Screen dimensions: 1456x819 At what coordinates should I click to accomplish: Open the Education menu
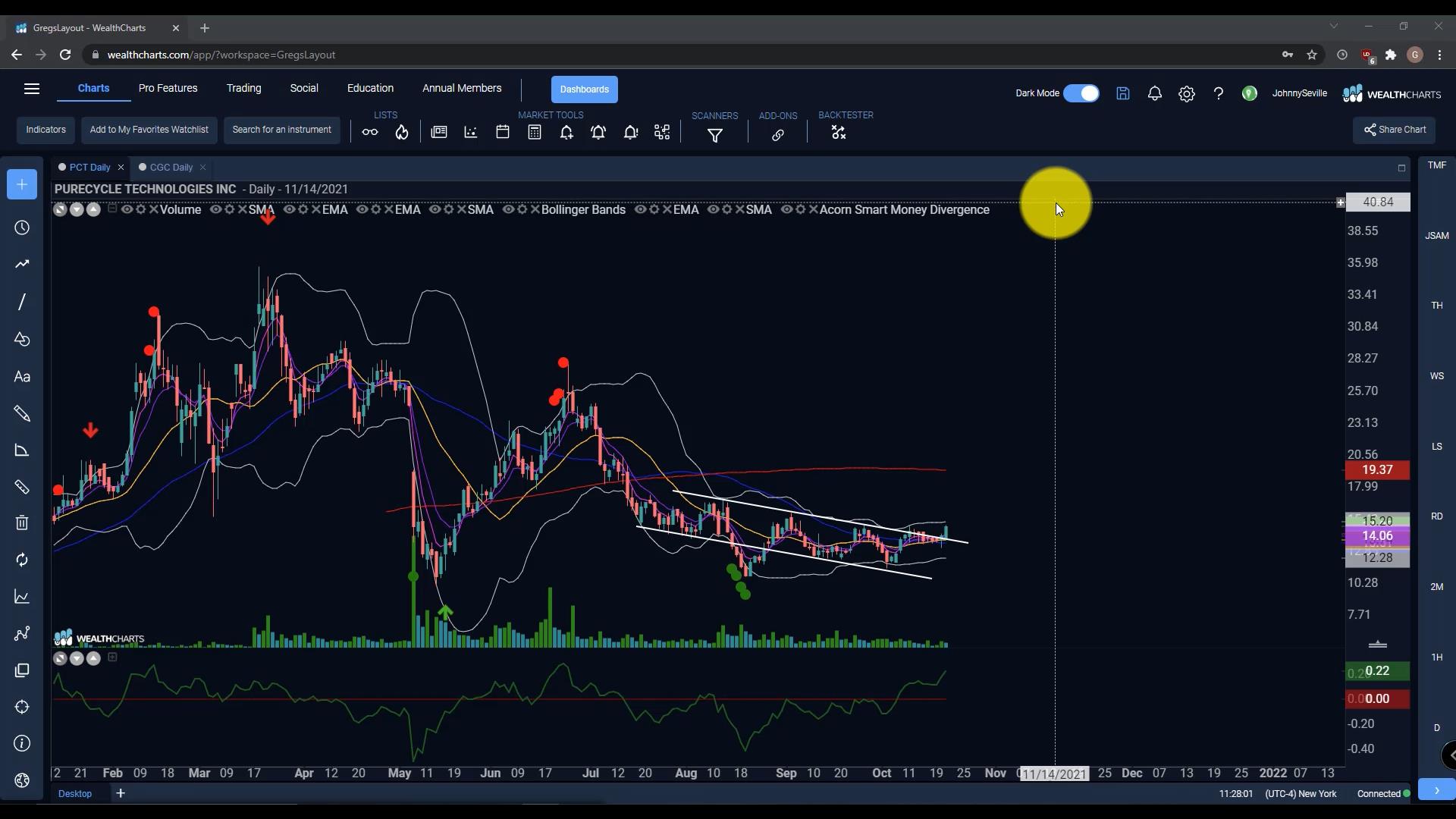pyautogui.click(x=370, y=88)
